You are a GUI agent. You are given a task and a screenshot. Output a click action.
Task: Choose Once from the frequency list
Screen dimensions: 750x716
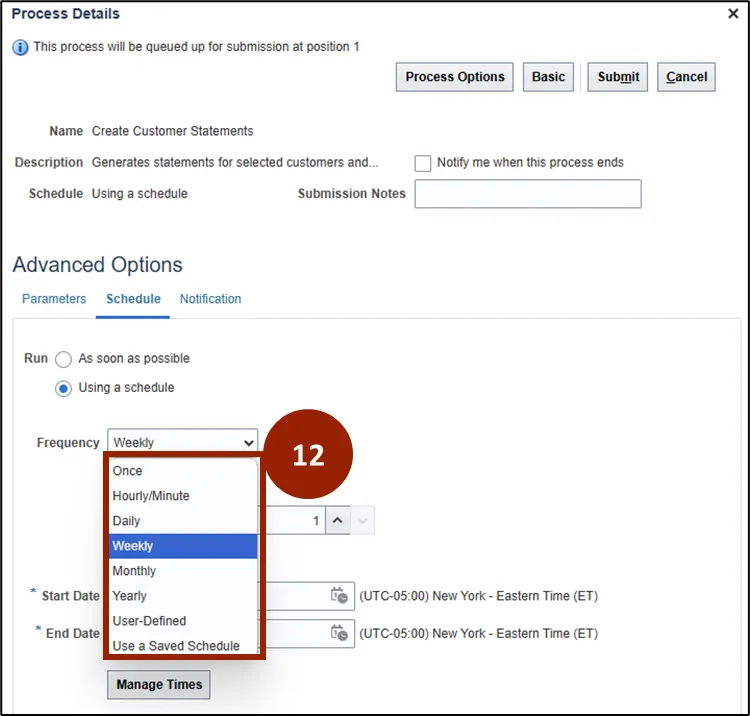pyautogui.click(x=128, y=471)
